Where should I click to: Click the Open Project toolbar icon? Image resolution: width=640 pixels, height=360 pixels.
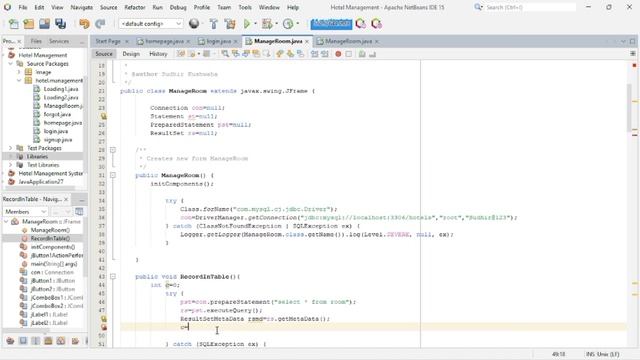44,24
